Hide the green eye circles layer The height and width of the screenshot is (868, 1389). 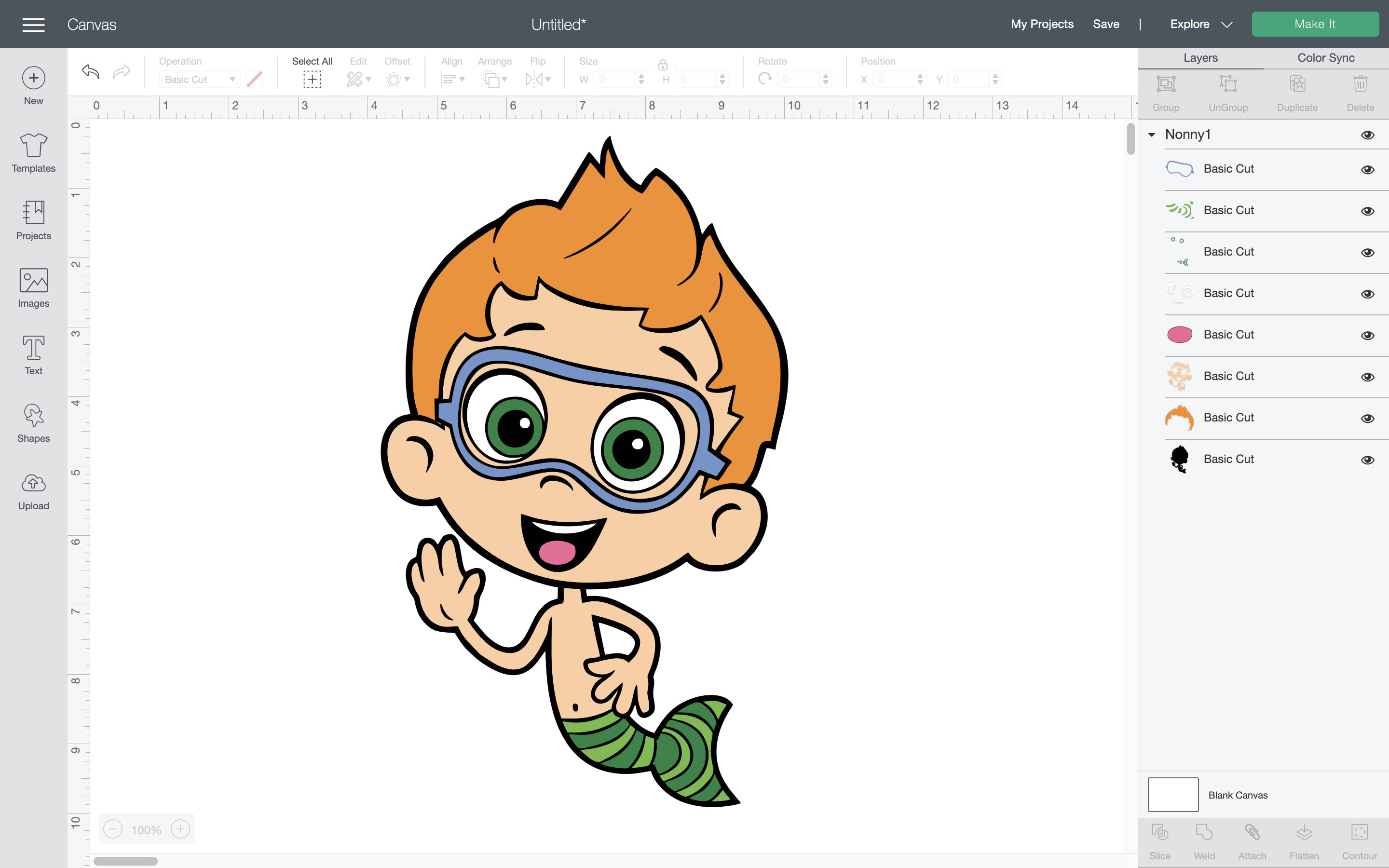tap(1367, 253)
